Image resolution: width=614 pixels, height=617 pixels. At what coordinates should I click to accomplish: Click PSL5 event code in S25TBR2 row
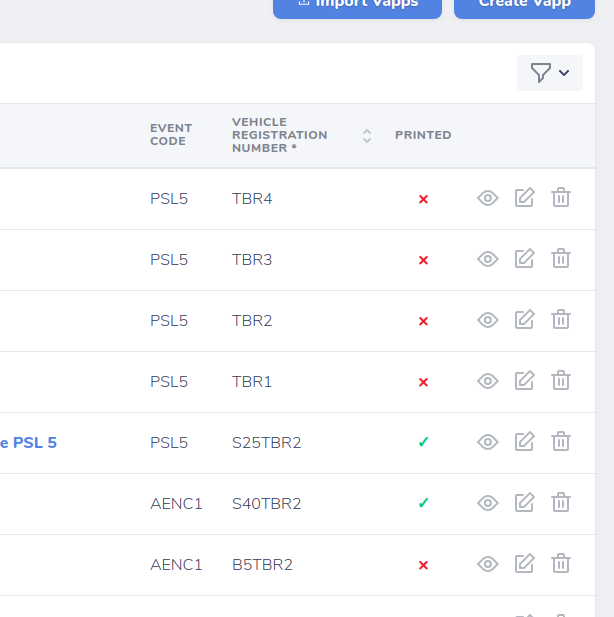[169, 443]
